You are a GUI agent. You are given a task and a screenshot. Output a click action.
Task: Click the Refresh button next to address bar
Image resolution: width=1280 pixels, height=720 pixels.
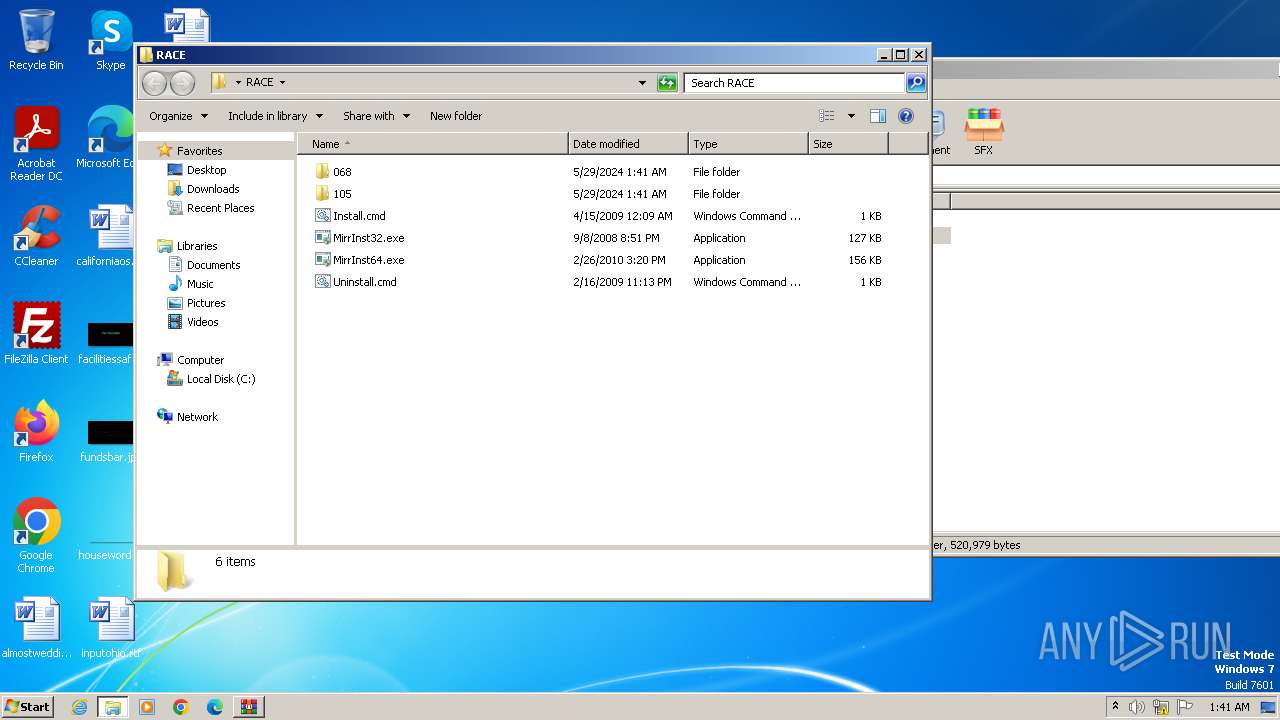tap(667, 83)
